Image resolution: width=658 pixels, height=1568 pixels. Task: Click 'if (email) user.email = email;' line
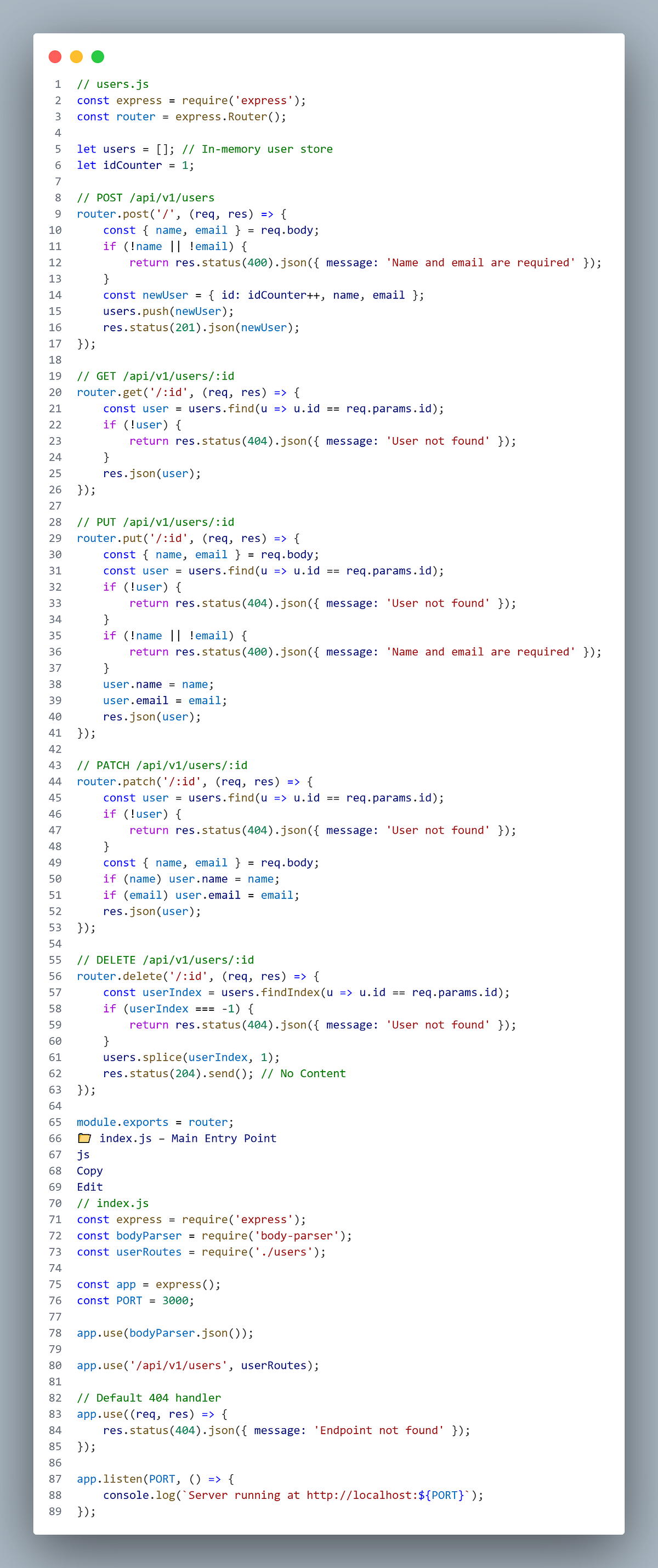pos(201,895)
